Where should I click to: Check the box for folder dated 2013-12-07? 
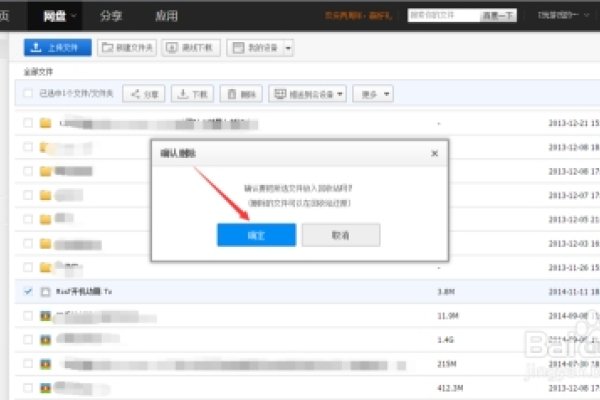click(28, 195)
